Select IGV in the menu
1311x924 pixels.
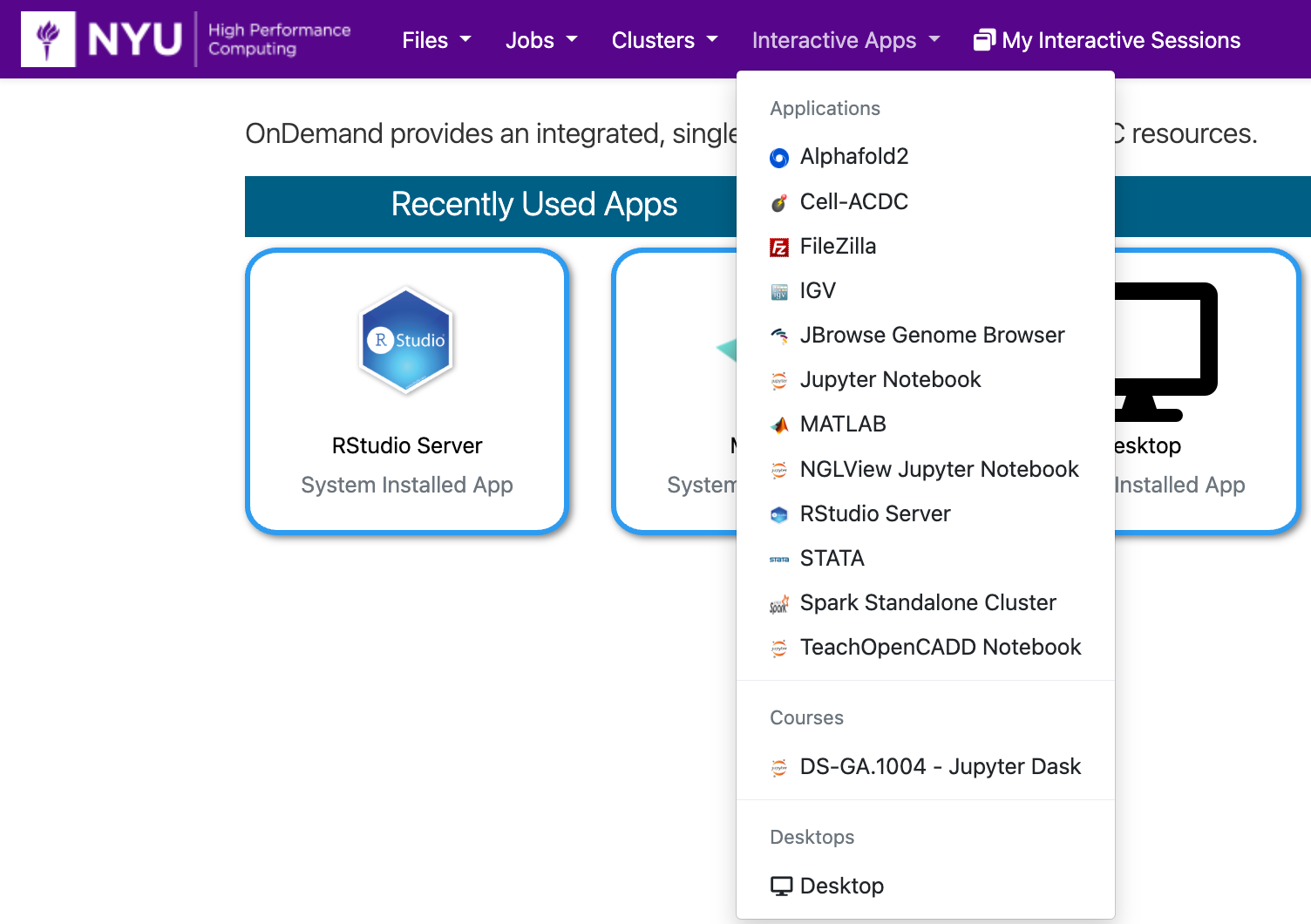click(926, 290)
